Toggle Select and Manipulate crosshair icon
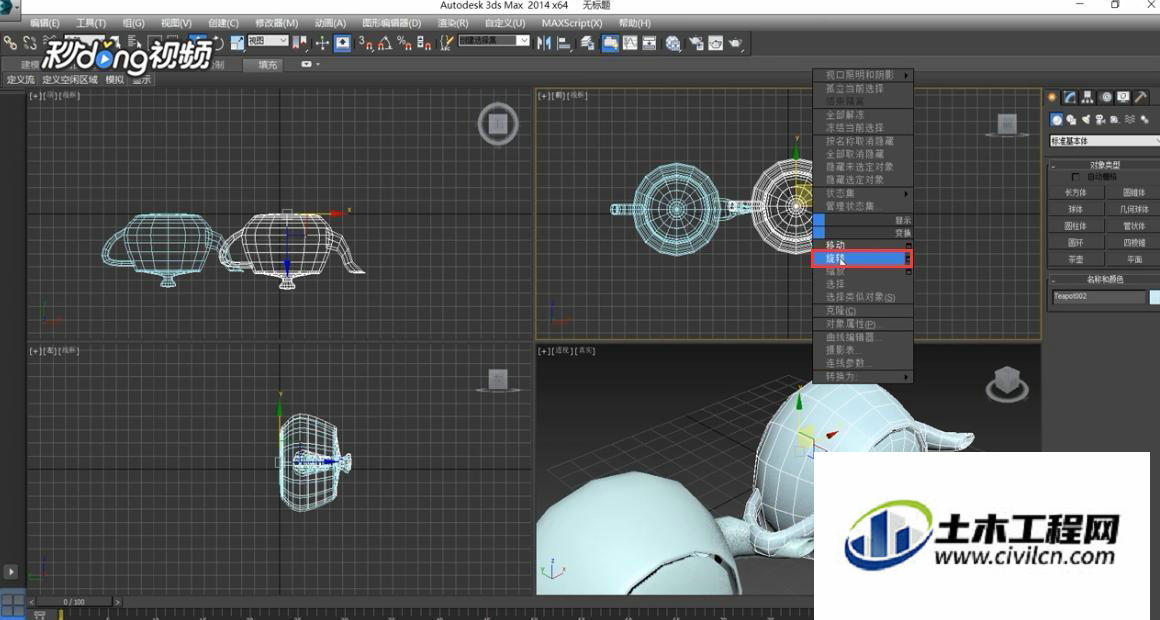1160x620 pixels. coord(322,43)
